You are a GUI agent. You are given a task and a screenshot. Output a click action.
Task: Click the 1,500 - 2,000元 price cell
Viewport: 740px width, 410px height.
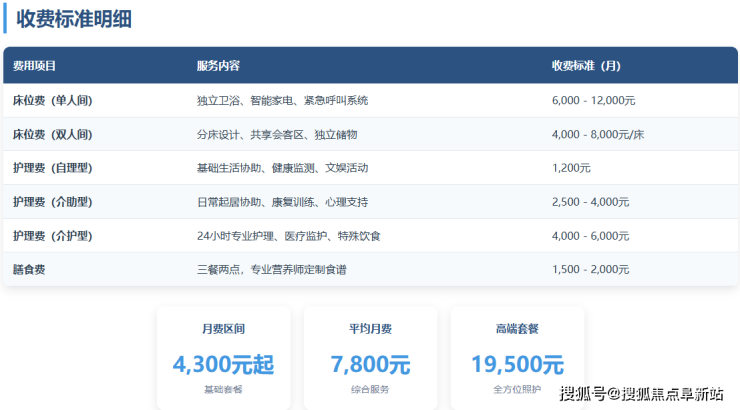click(x=590, y=269)
